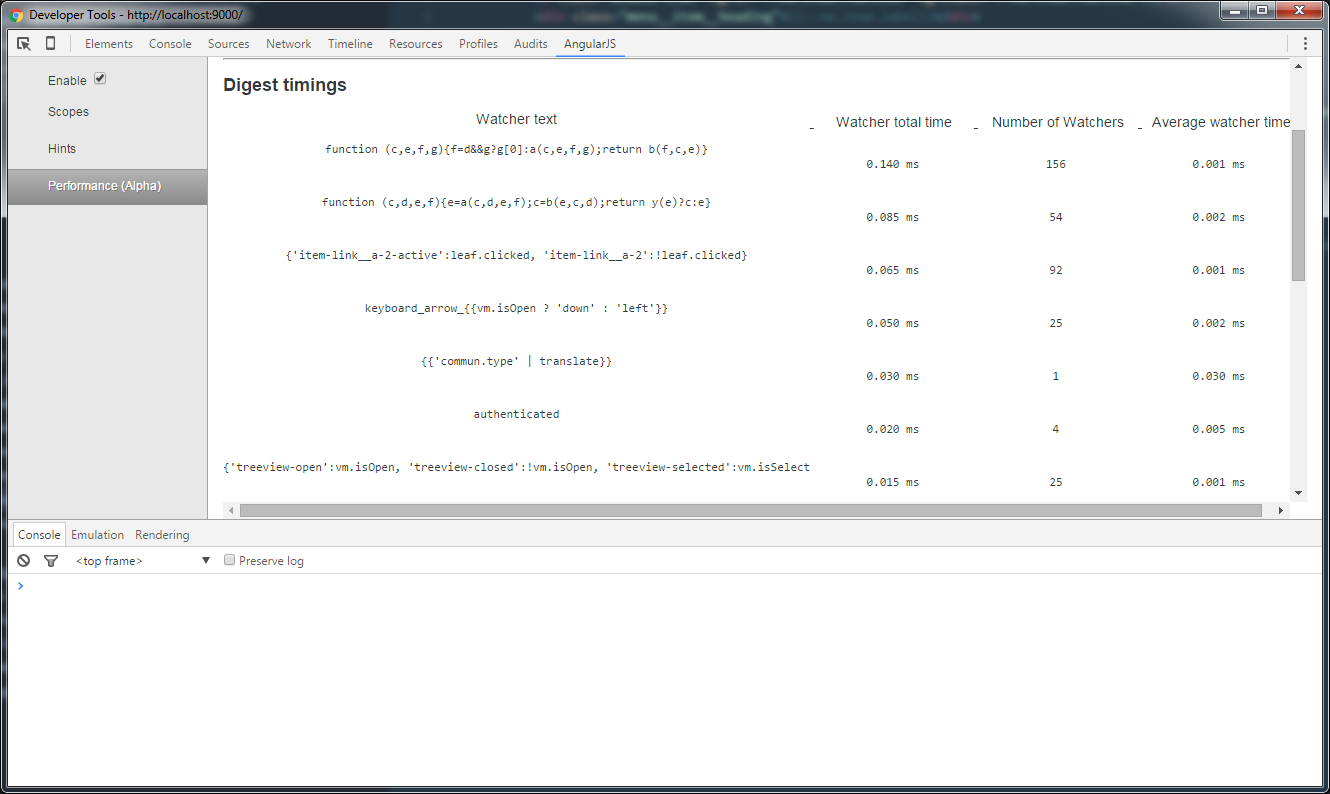Open the Resources tab

tap(416, 44)
